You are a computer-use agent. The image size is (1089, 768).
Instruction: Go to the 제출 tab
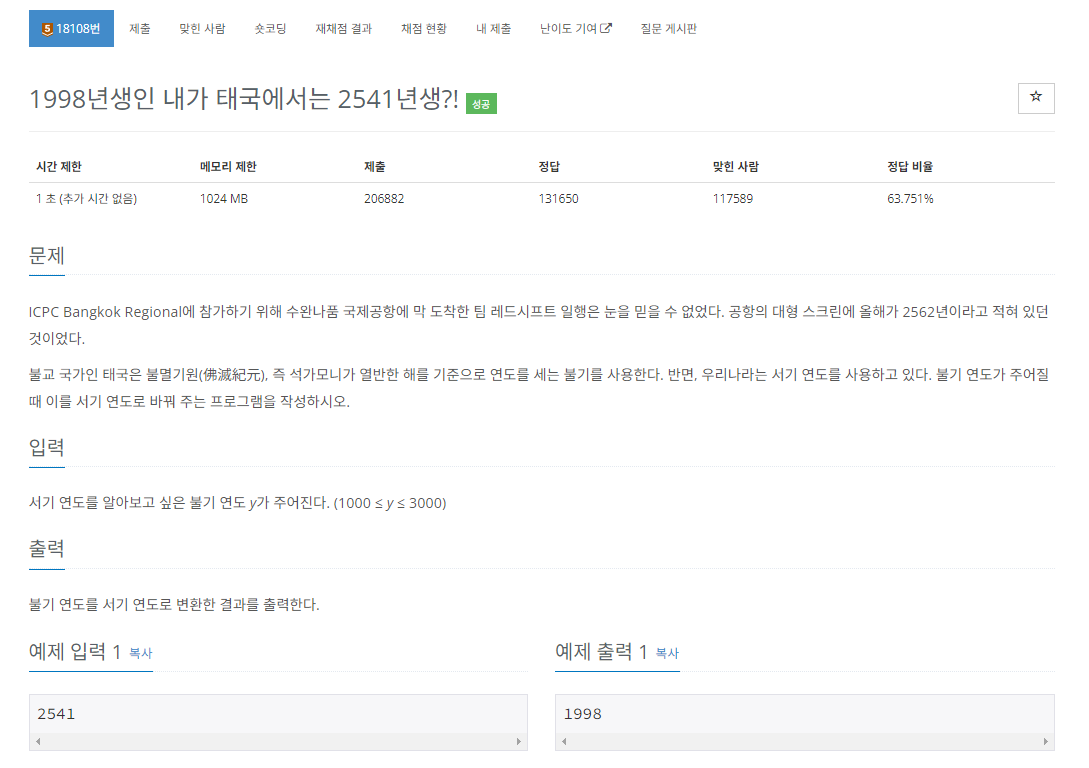pyautogui.click(x=140, y=28)
